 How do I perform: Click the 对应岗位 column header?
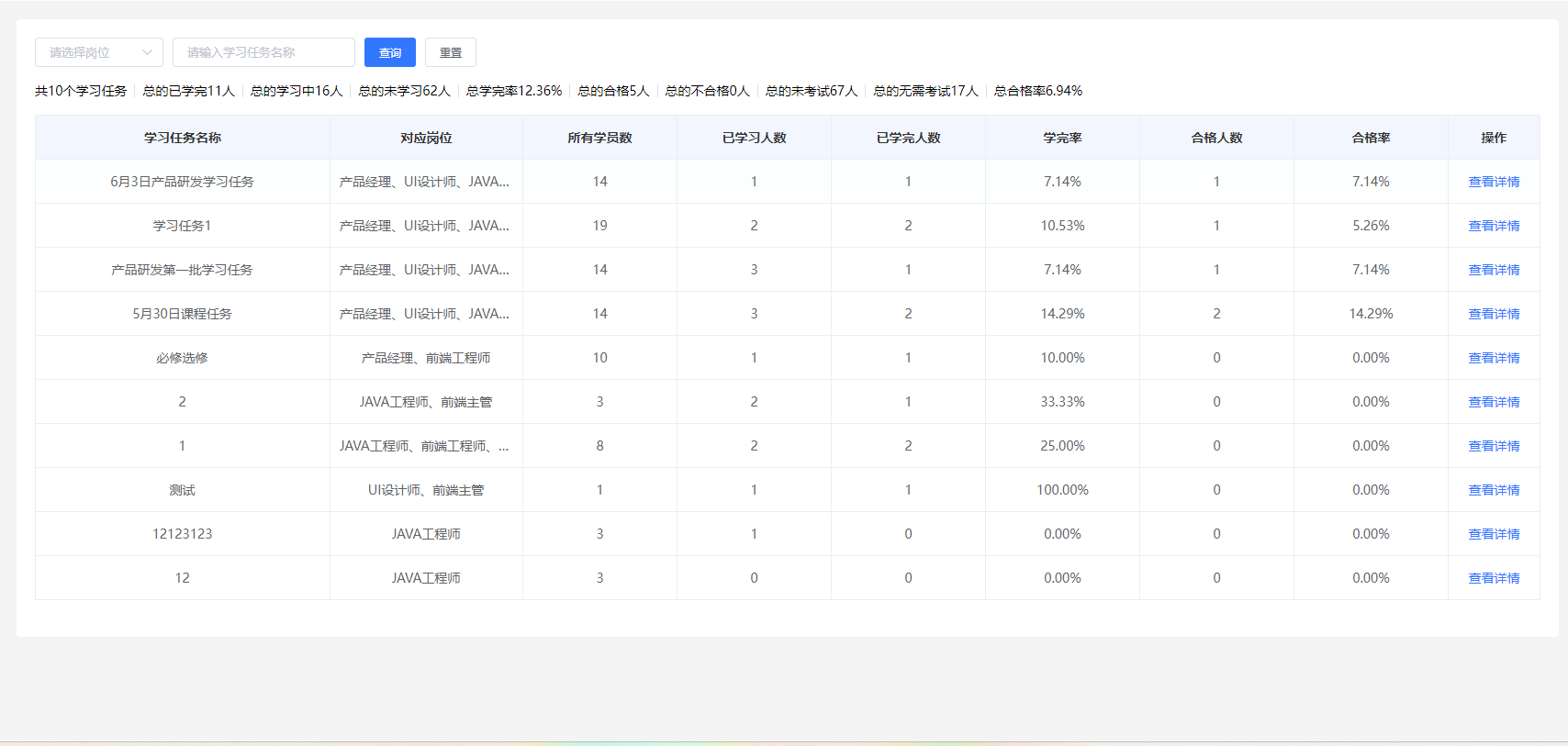coord(426,138)
